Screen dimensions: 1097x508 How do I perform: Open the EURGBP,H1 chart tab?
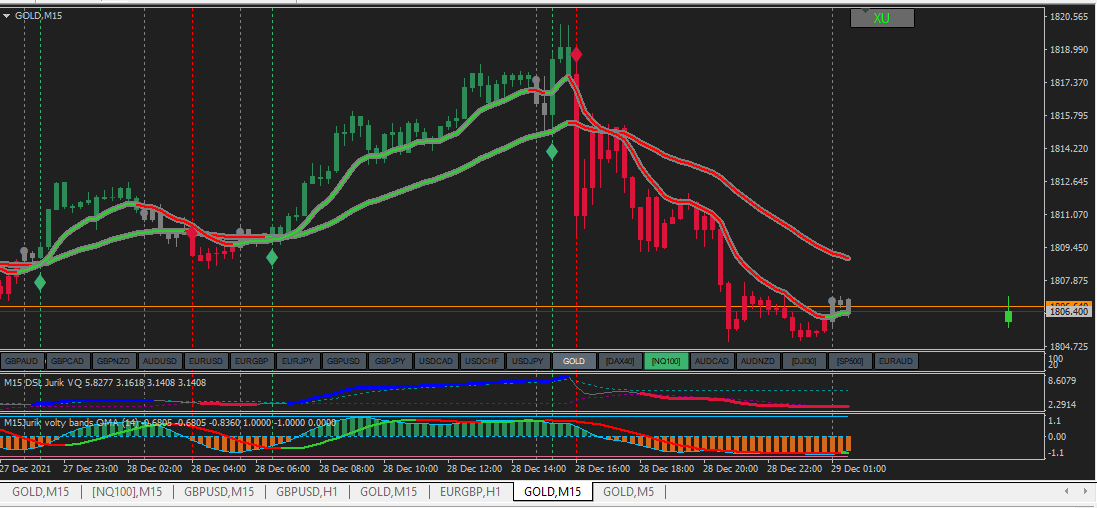tap(470, 492)
